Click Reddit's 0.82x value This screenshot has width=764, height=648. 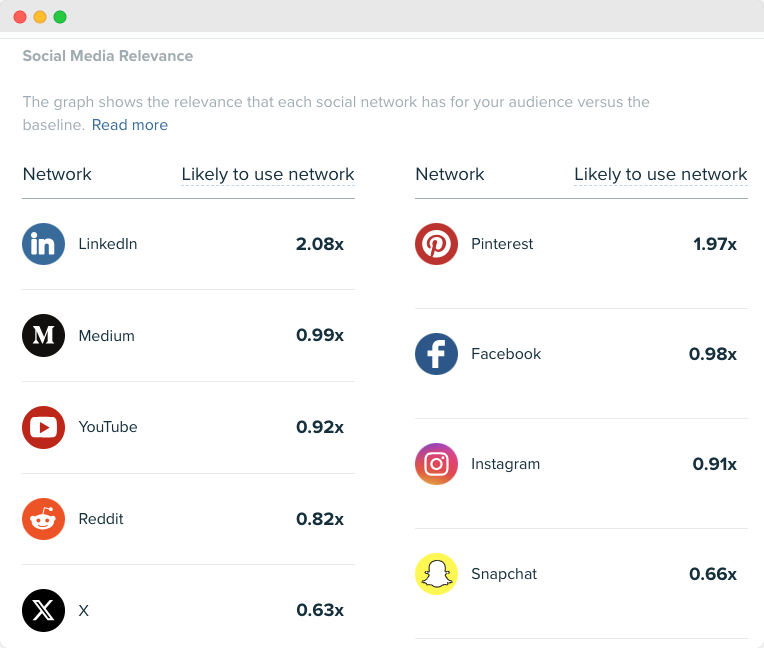pyautogui.click(x=320, y=519)
